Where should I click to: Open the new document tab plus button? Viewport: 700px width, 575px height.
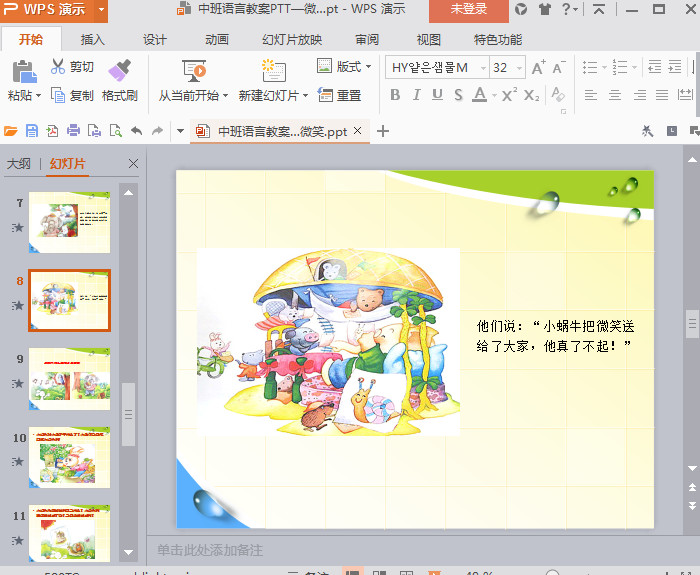click(x=383, y=131)
